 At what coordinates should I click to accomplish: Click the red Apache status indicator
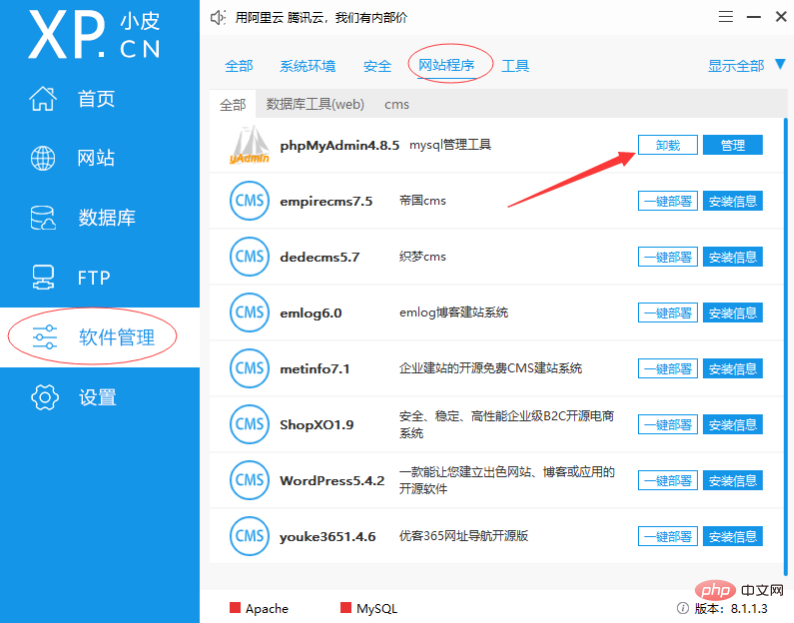(x=236, y=608)
